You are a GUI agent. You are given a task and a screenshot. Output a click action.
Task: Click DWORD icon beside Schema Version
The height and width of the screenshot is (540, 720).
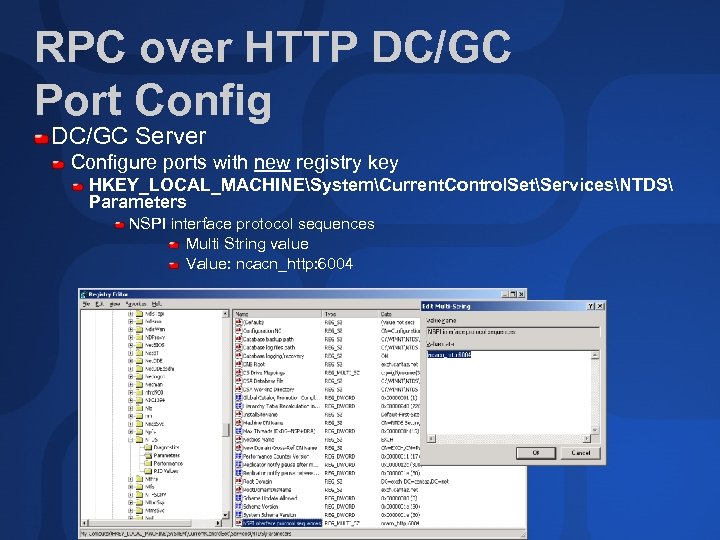click(x=238, y=506)
